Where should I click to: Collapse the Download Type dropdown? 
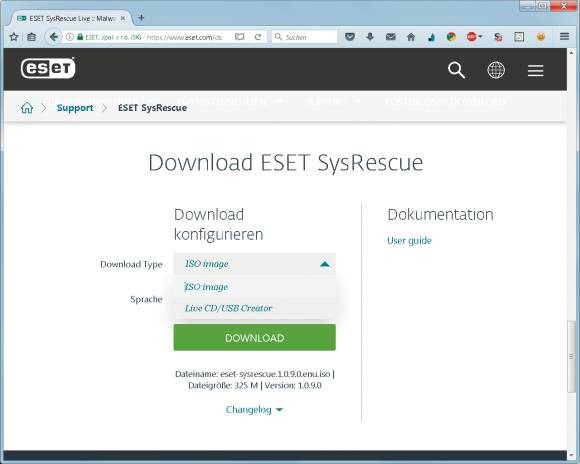pos(254,264)
